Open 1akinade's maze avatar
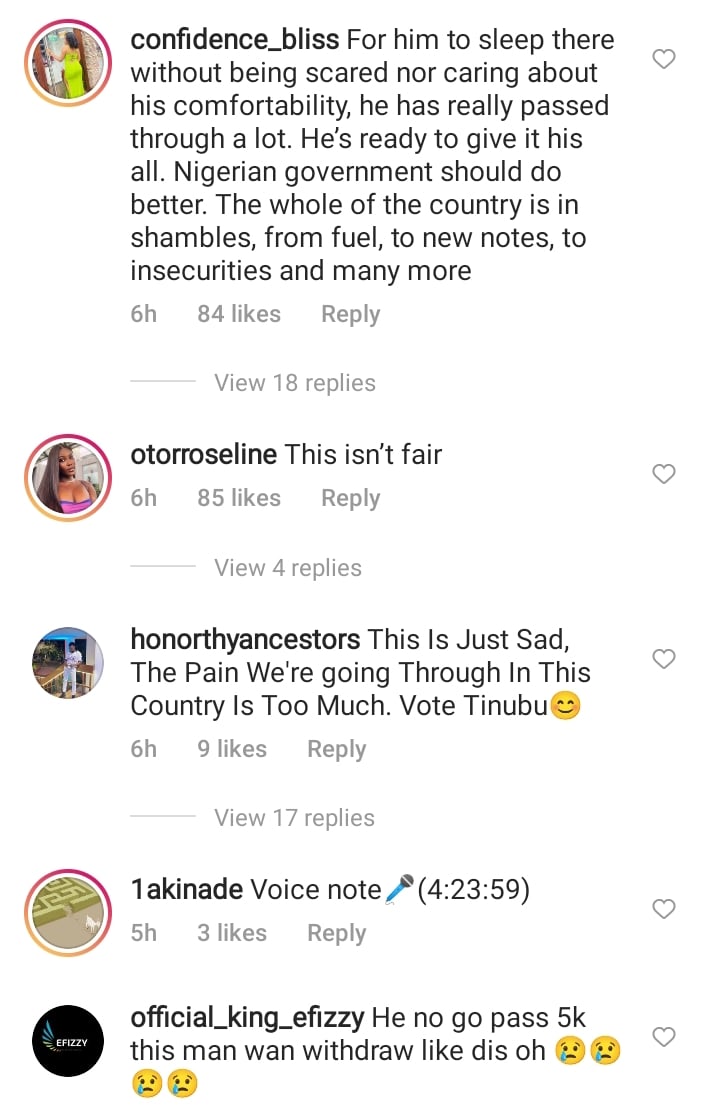This screenshot has width=720, height=1105. click(68, 912)
